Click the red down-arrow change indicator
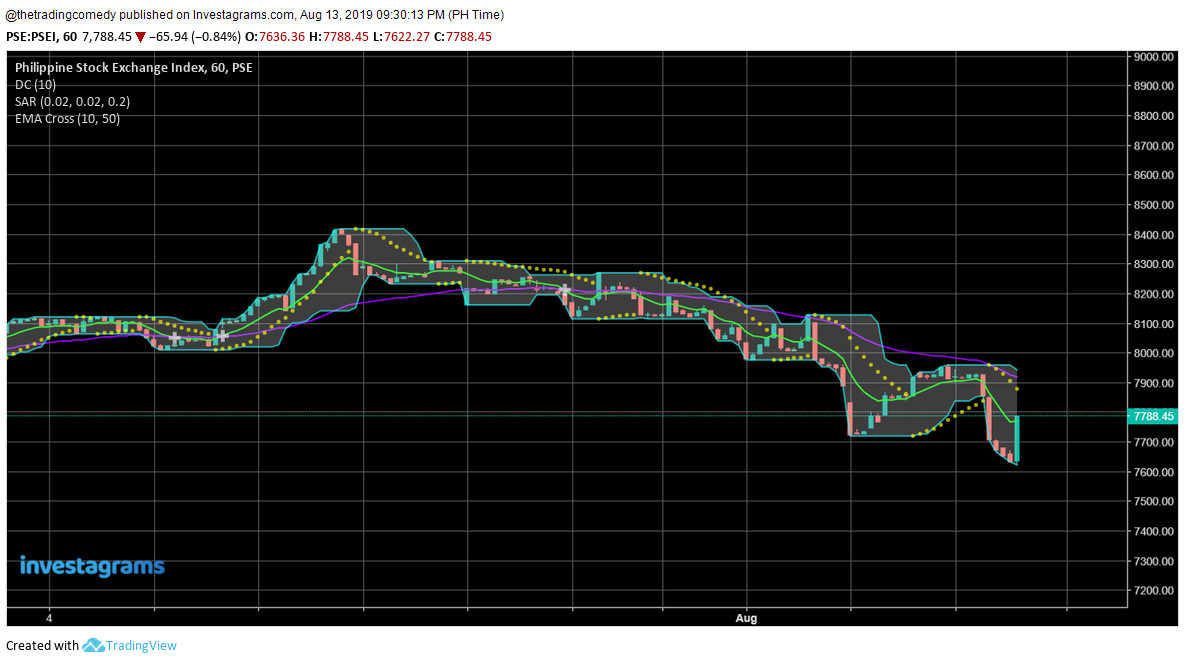The width and height of the screenshot is (1185, 663). point(140,37)
